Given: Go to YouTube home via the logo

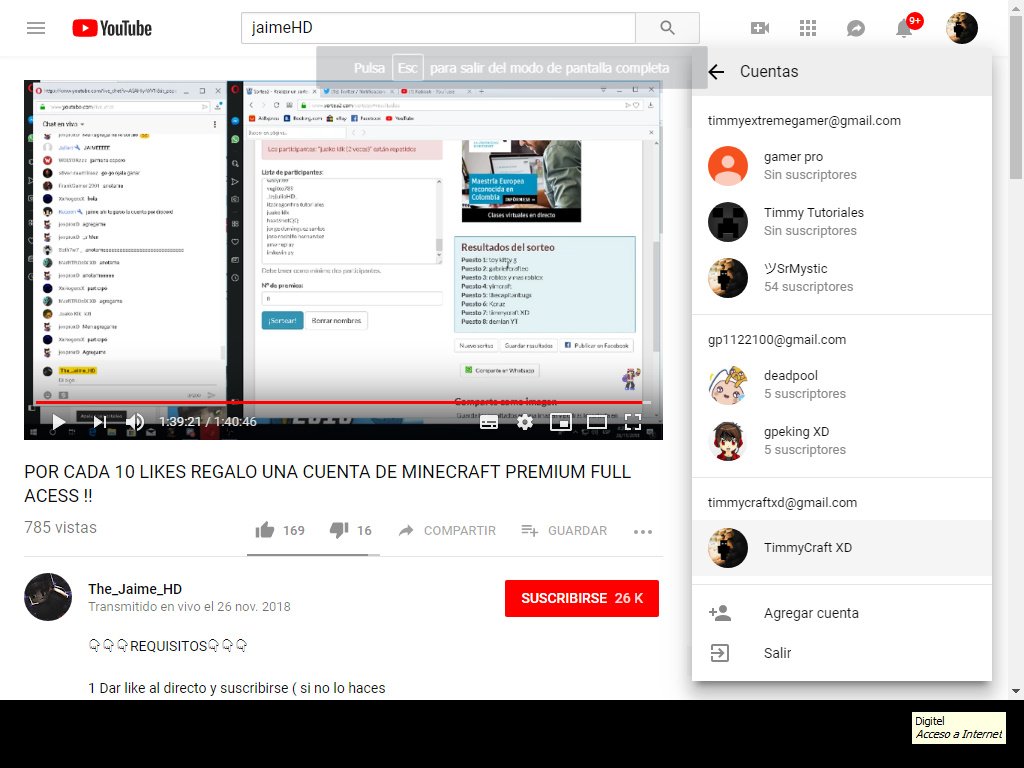Looking at the screenshot, I should (112, 28).
